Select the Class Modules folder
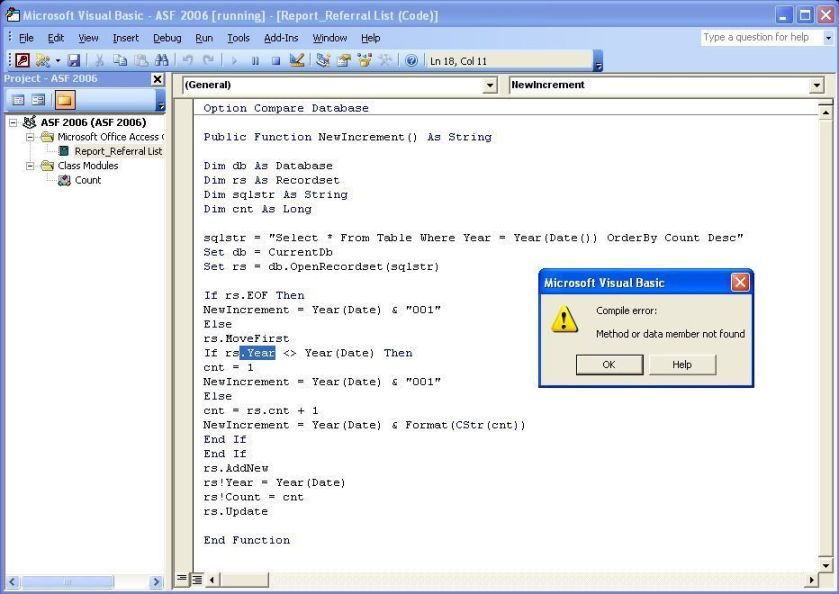This screenshot has width=839, height=594. pyautogui.click(x=88, y=166)
